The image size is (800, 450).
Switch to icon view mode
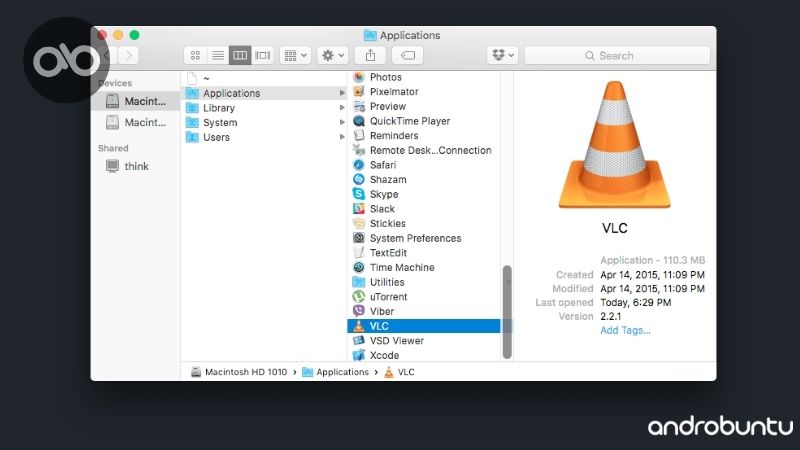coord(195,55)
